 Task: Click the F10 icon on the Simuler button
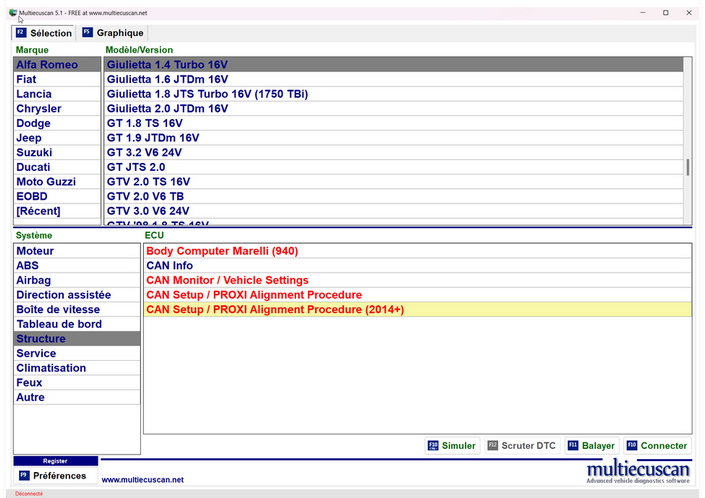pos(433,445)
